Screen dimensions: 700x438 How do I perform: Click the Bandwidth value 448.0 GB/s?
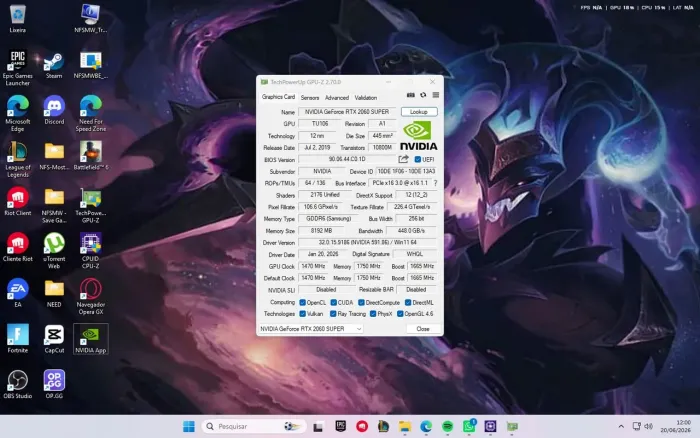(411, 231)
